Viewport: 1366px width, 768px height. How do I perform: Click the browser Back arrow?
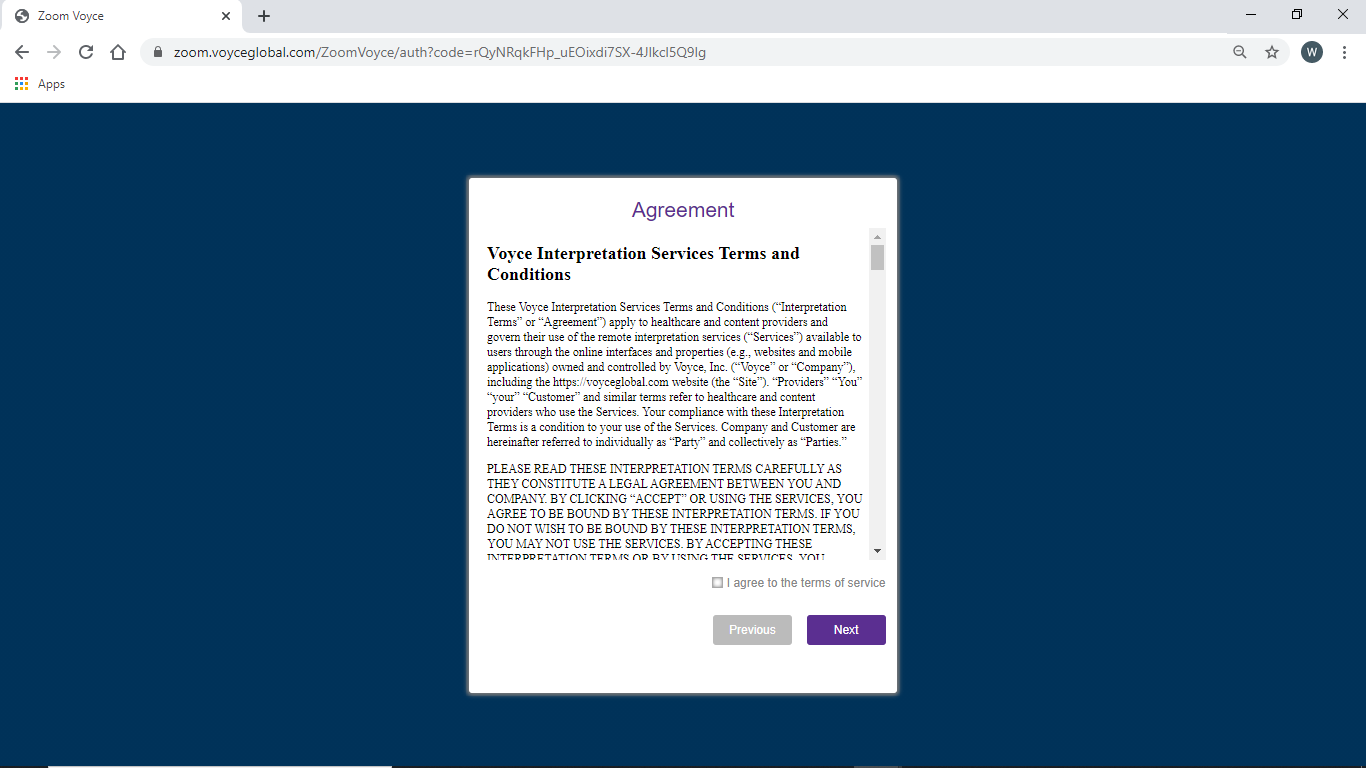22,52
